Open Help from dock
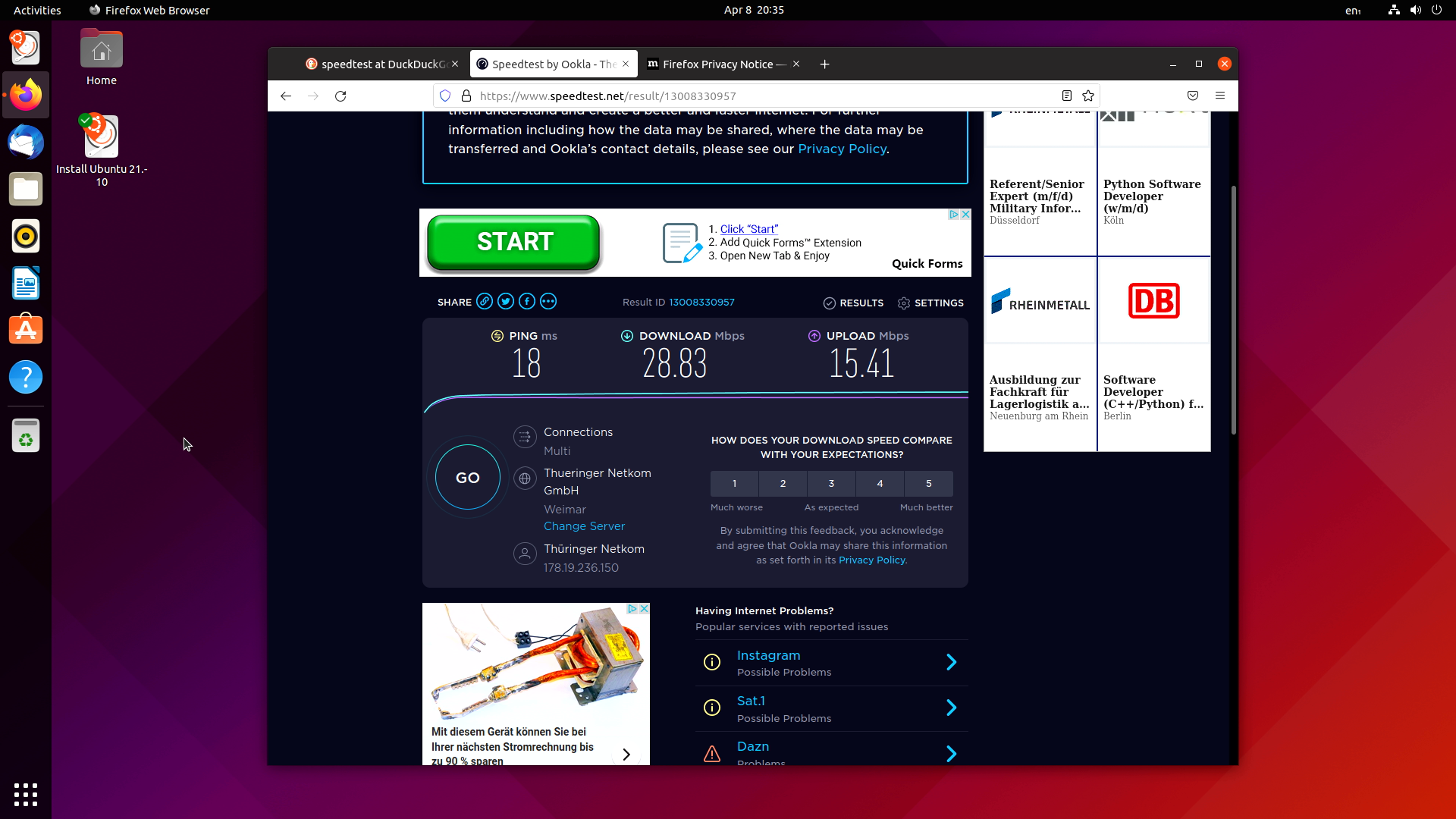This screenshot has height=819, width=1456. point(26,377)
